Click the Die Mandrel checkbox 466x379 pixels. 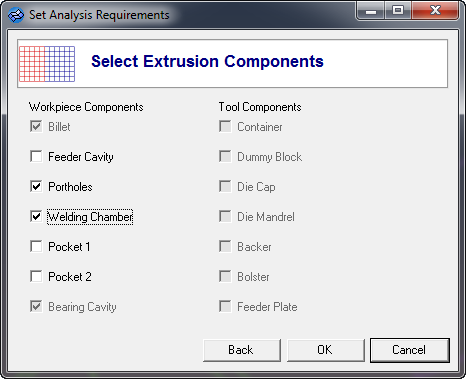tap(225, 216)
